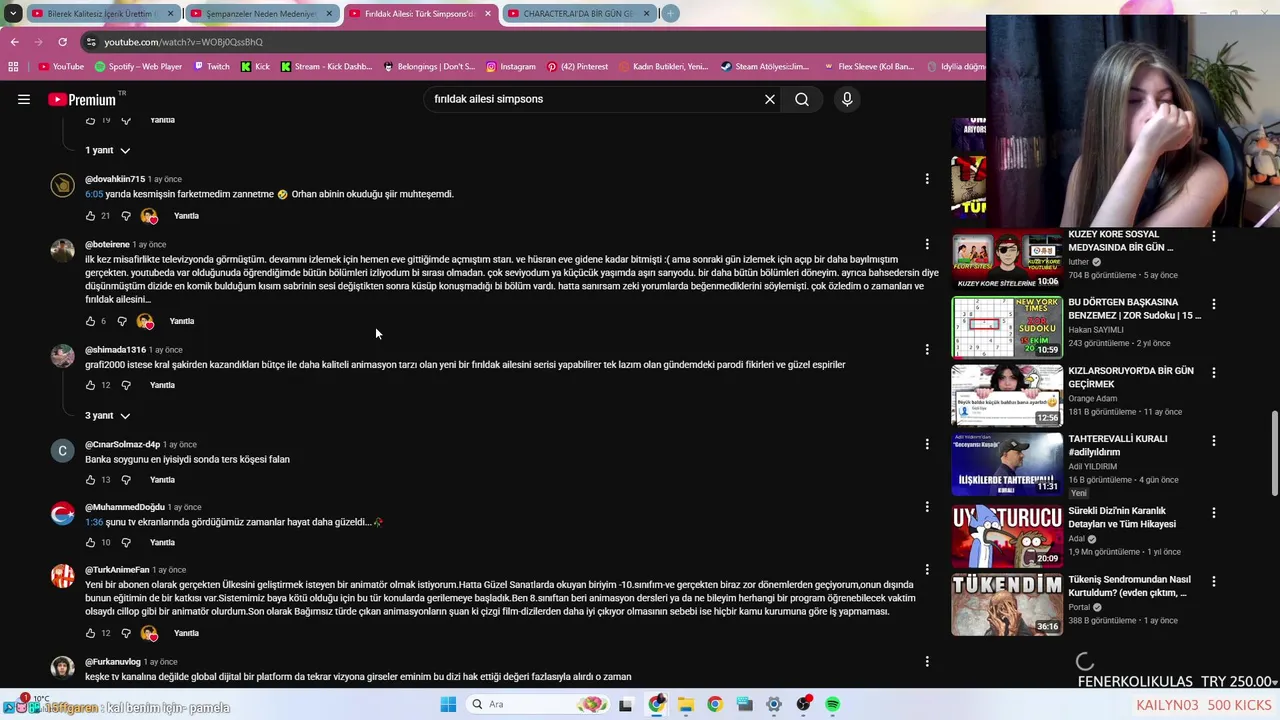1280x720 pixels.
Task: Go back in browser history
Action: pos(14,42)
